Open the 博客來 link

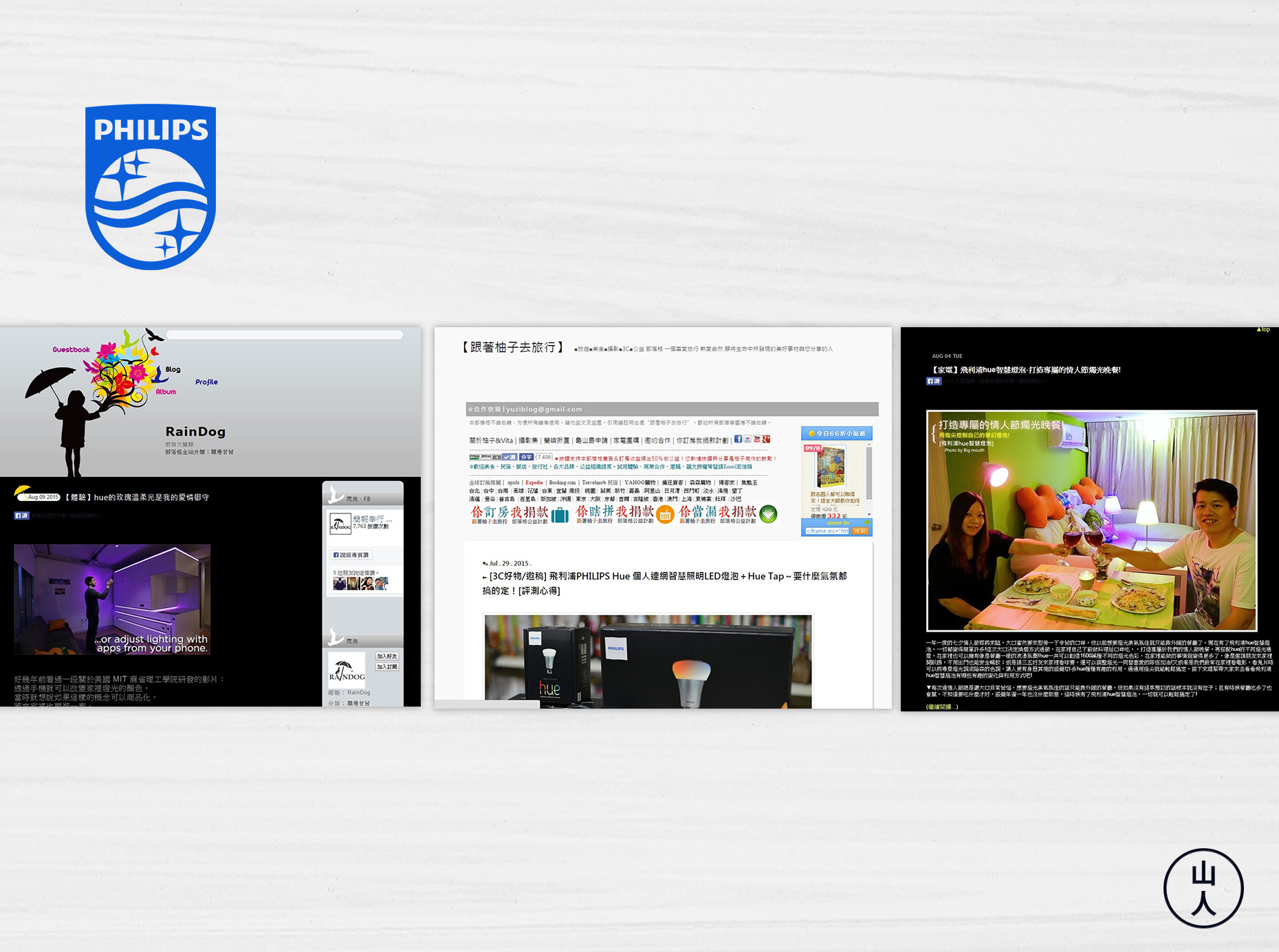point(728,483)
